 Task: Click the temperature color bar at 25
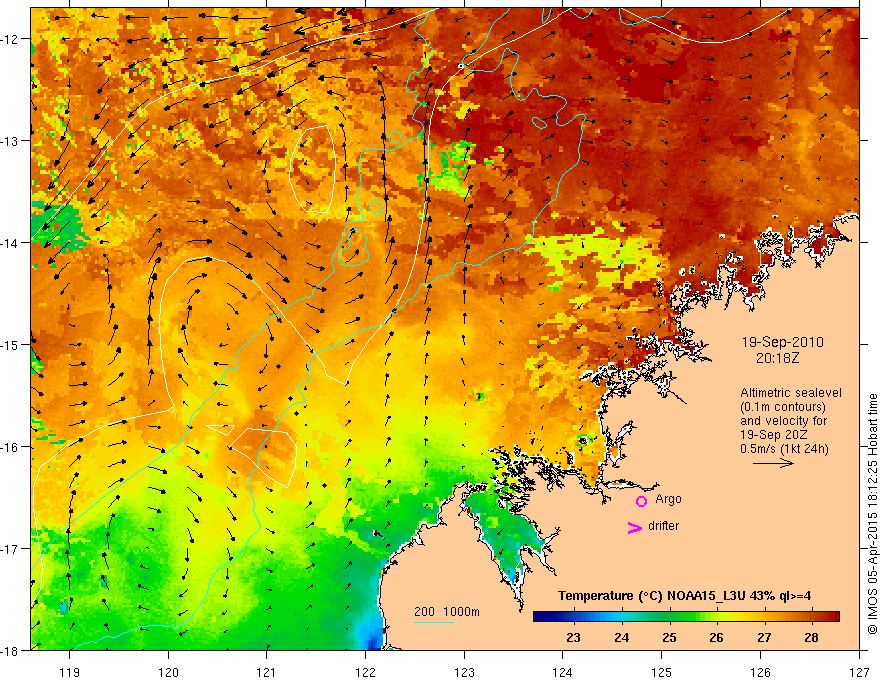pos(669,617)
